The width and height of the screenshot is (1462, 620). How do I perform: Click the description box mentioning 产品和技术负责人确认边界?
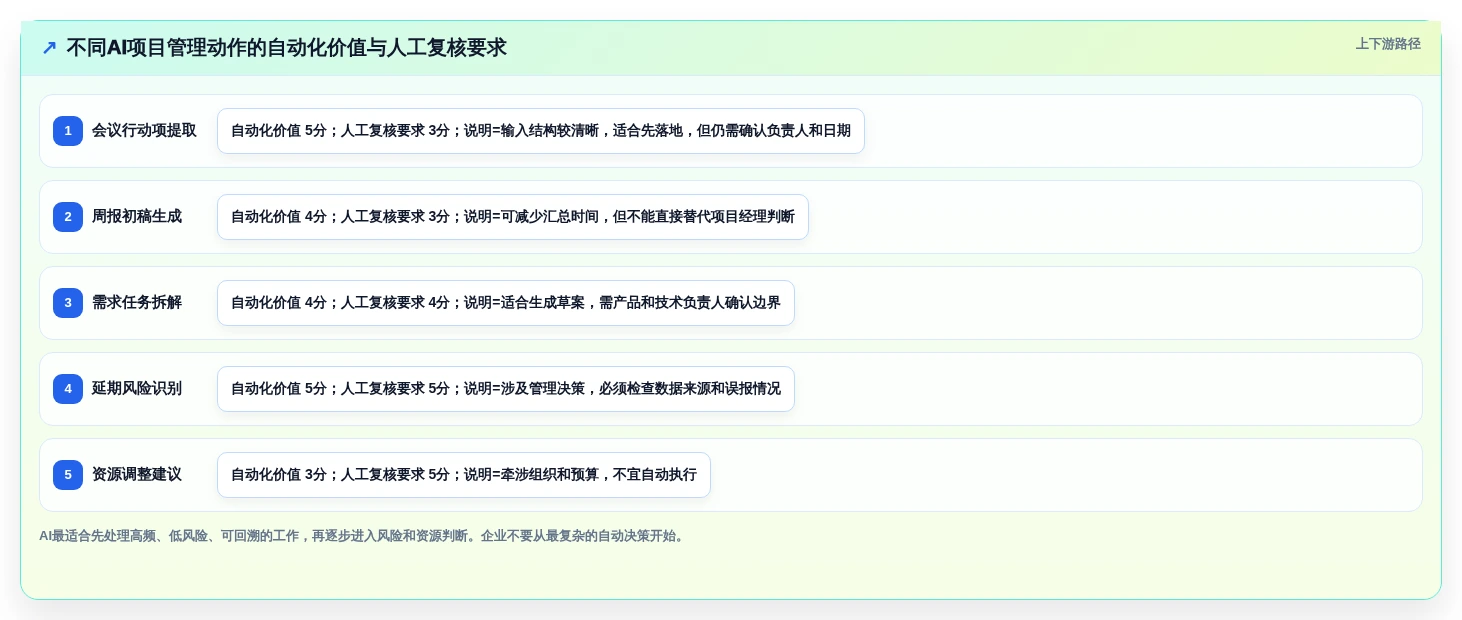506,303
